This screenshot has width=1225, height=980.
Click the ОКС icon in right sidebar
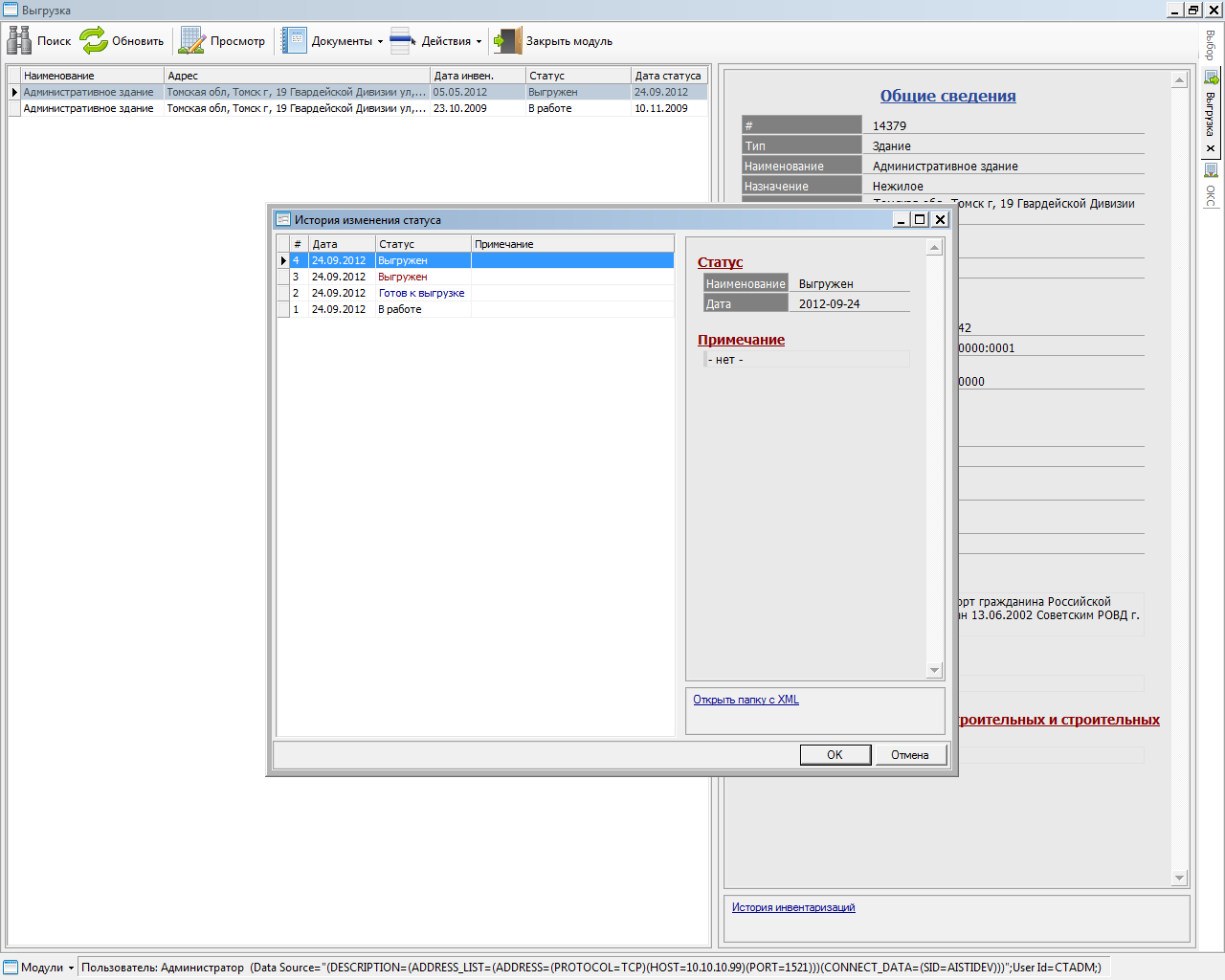(x=1211, y=170)
